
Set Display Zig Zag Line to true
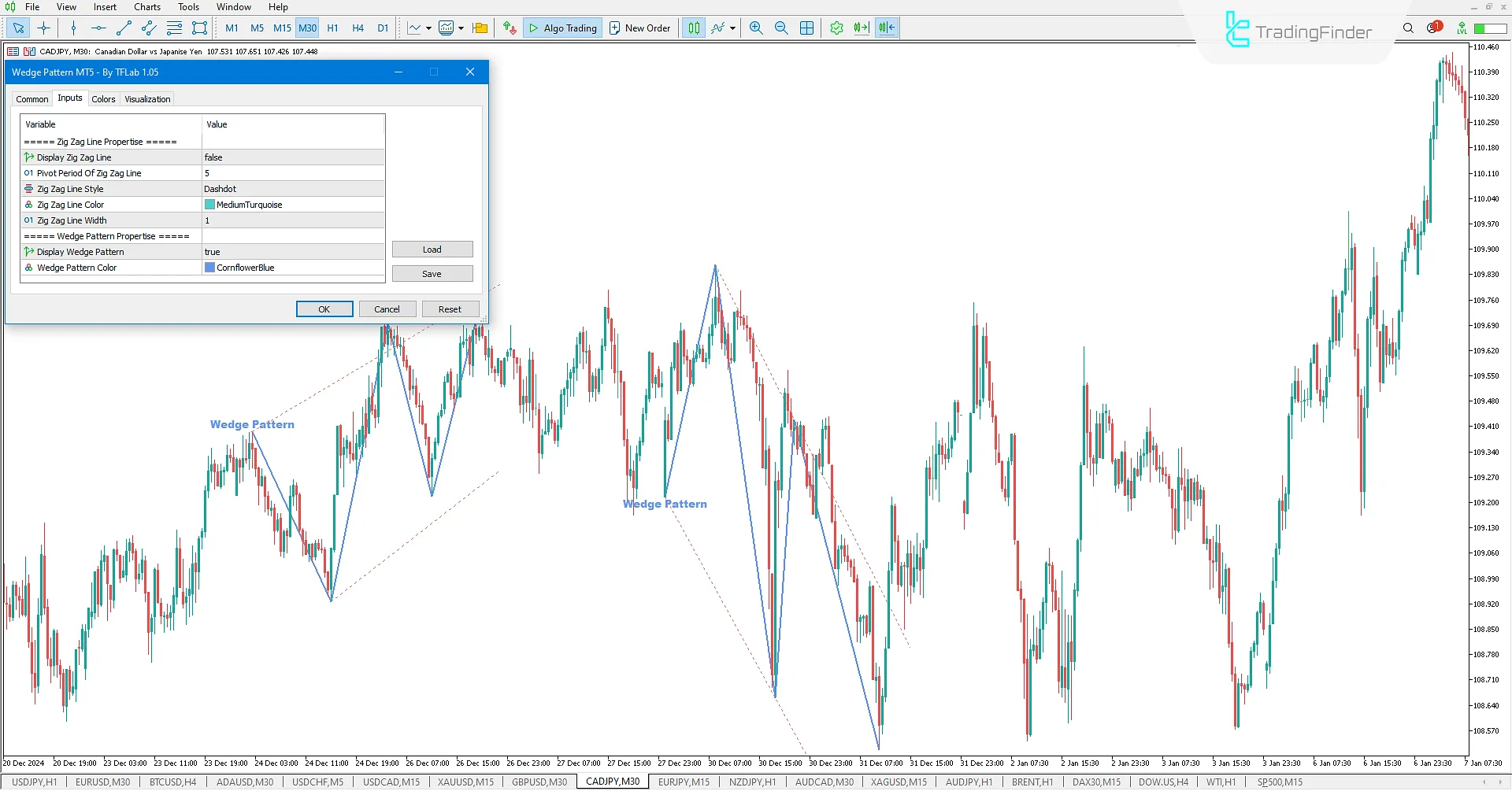tap(291, 157)
